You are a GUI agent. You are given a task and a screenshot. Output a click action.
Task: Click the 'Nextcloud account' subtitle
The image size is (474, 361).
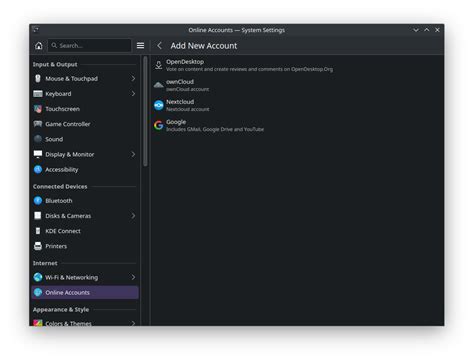(188, 109)
